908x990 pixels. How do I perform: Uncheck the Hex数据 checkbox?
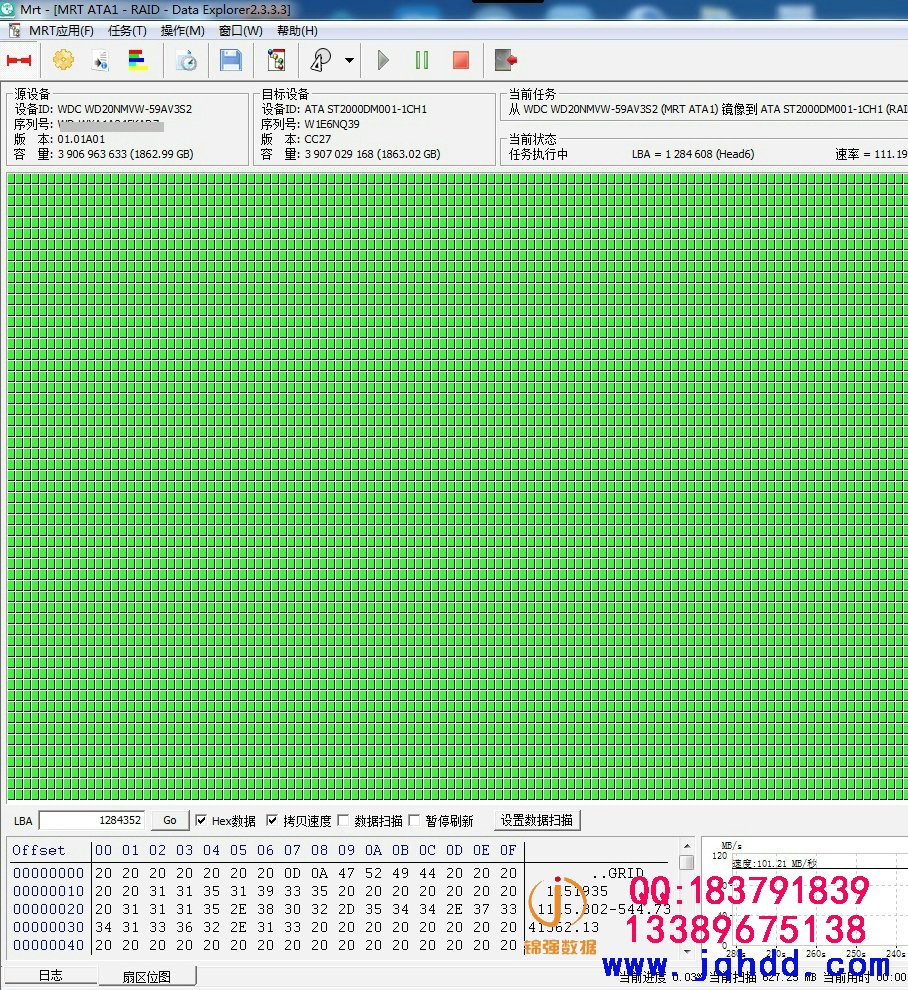point(201,820)
